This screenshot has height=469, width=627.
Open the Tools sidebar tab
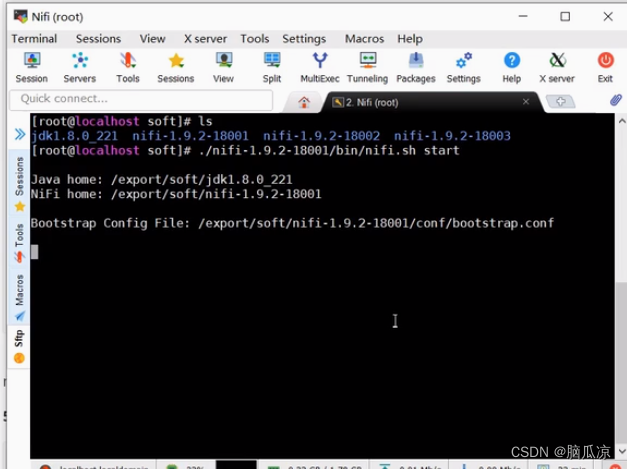[x=19, y=242]
